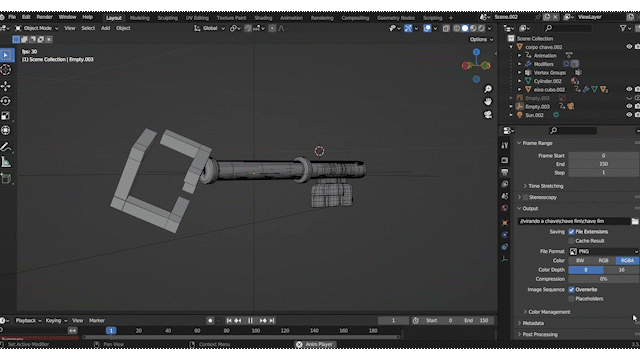640x360 pixels.
Task: Open the Global transform orientation dropdown
Action: (x=209, y=28)
